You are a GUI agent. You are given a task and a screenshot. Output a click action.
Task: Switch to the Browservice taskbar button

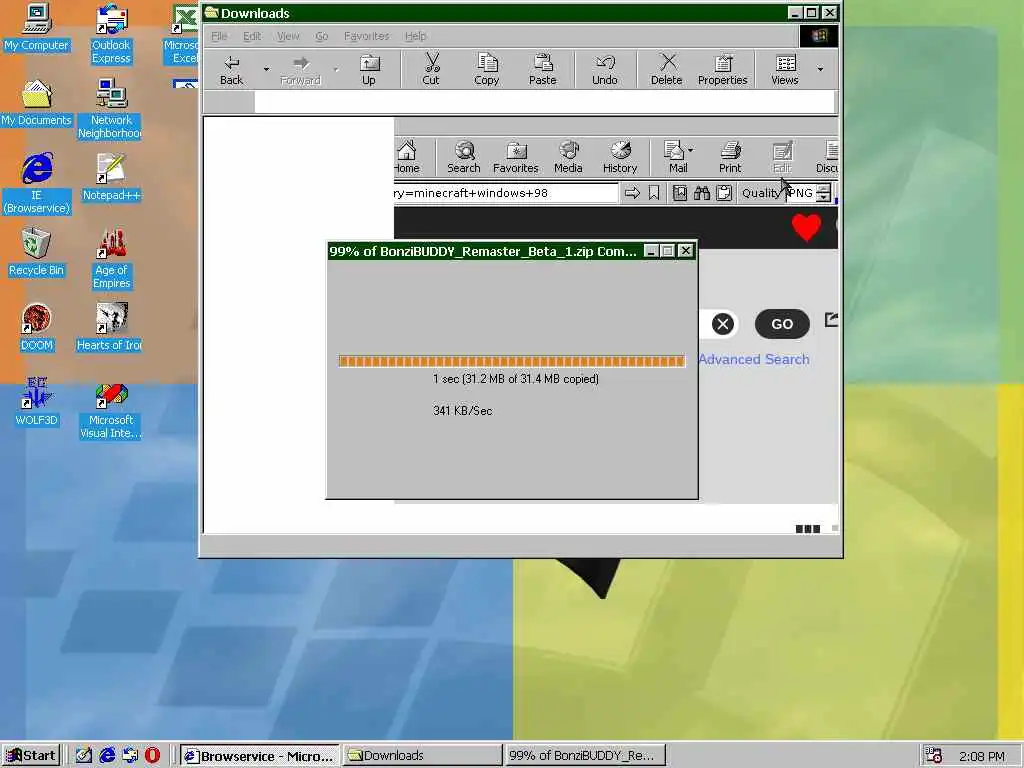[259, 756]
